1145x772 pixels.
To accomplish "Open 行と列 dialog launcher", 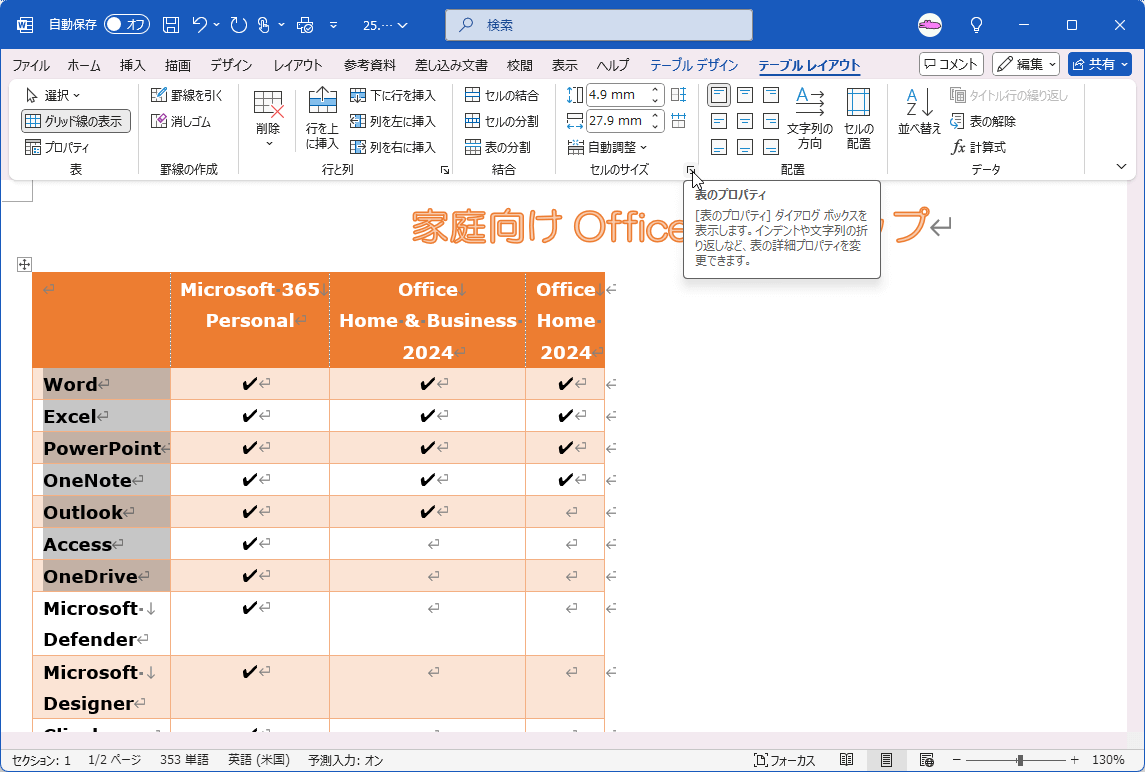I will coord(445,169).
